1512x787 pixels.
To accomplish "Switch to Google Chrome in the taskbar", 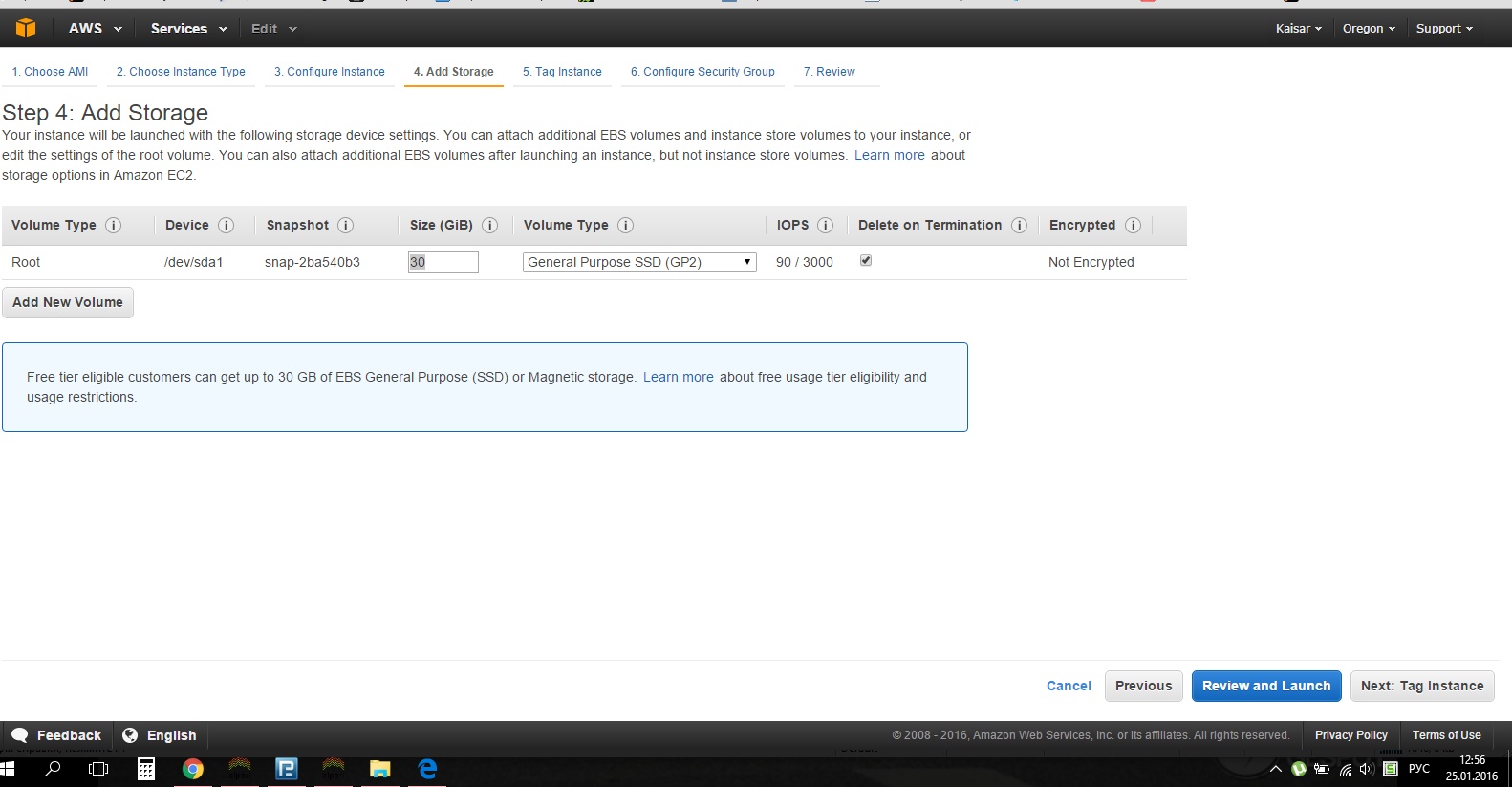I will [x=193, y=769].
